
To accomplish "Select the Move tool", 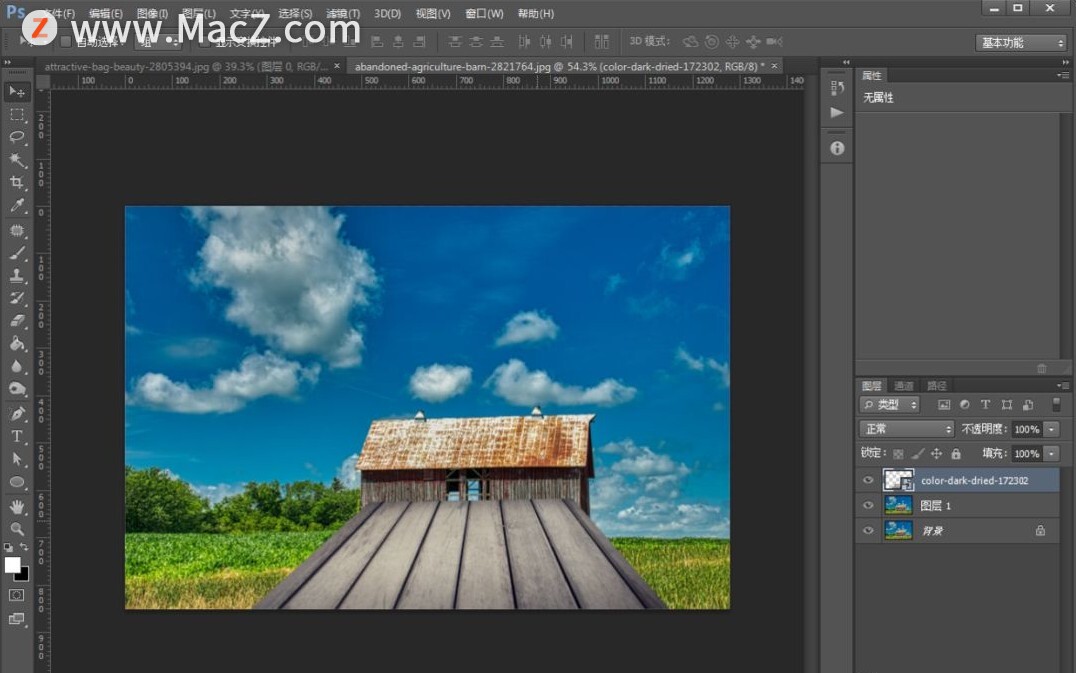I will 17,91.
